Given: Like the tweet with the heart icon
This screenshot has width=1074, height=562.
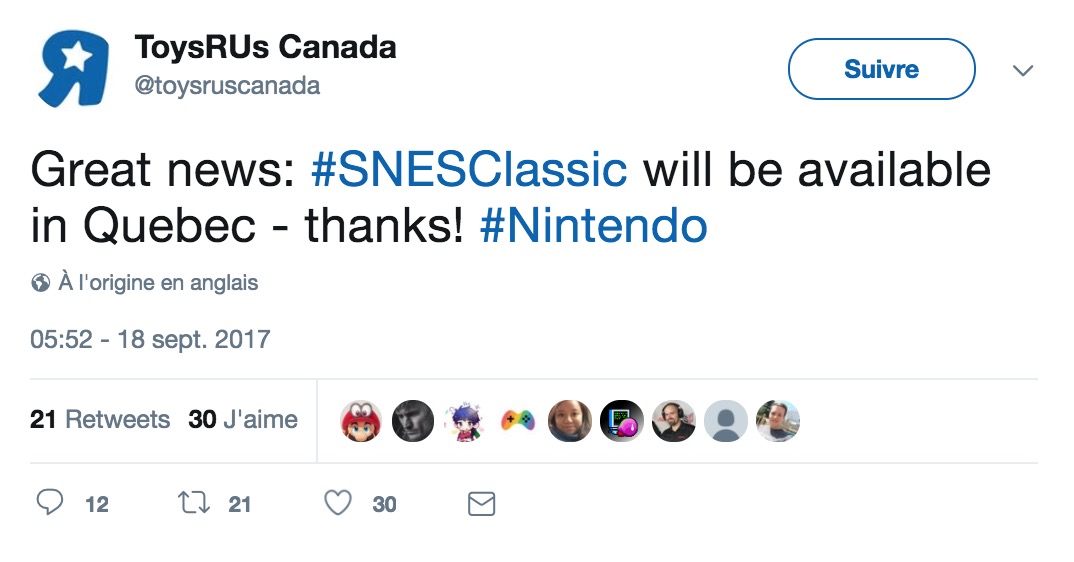Looking at the screenshot, I should pos(338,503).
